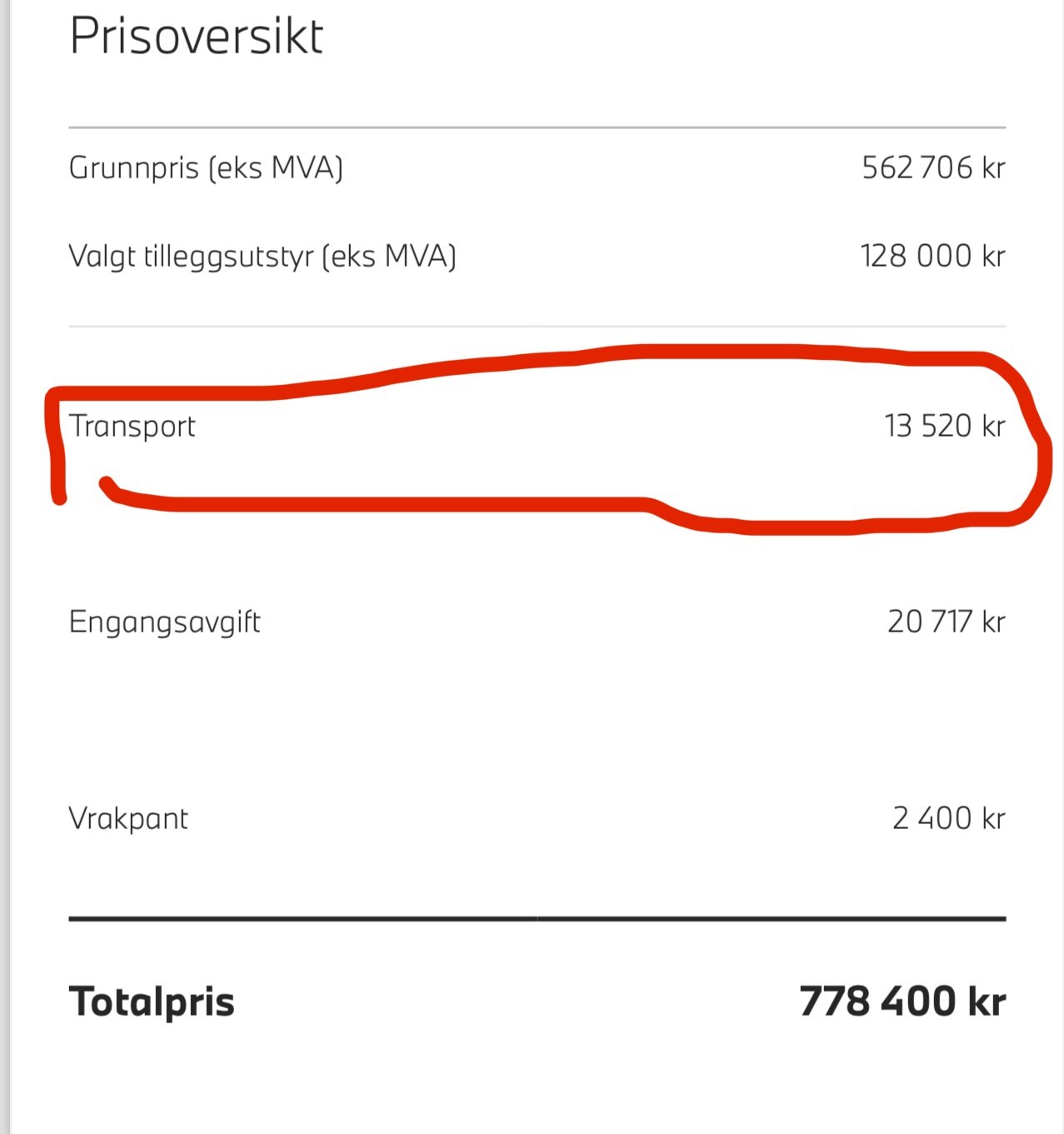Select the Grunnpris (eks MVA) label

[206, 167]
